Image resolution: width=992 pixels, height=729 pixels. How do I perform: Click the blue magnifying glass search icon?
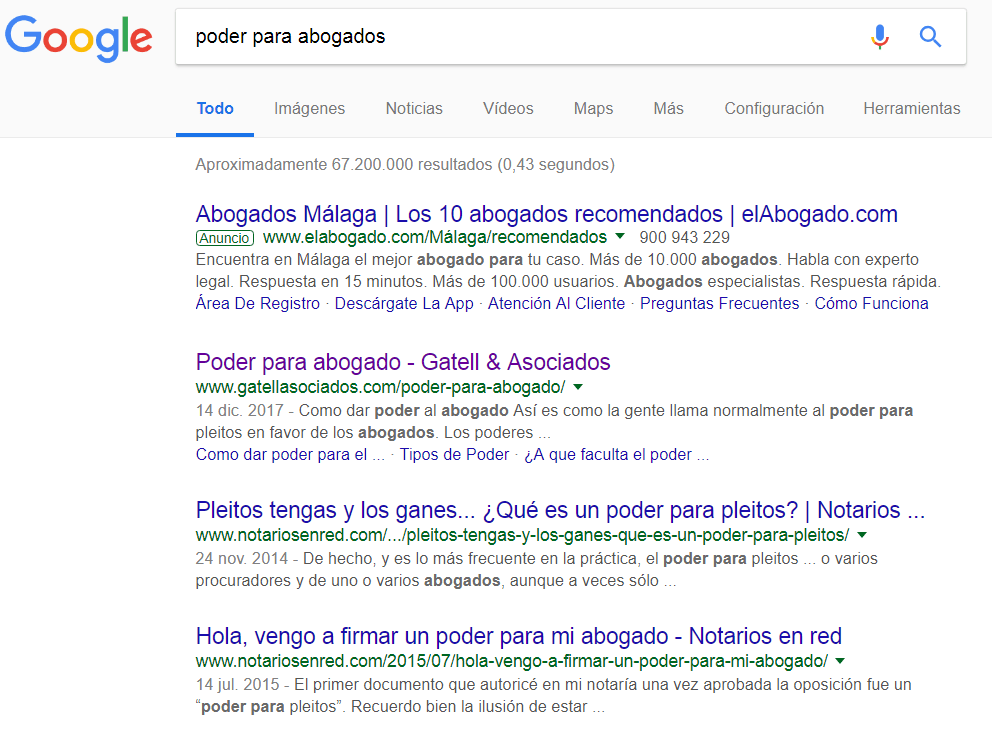point(930,37)
